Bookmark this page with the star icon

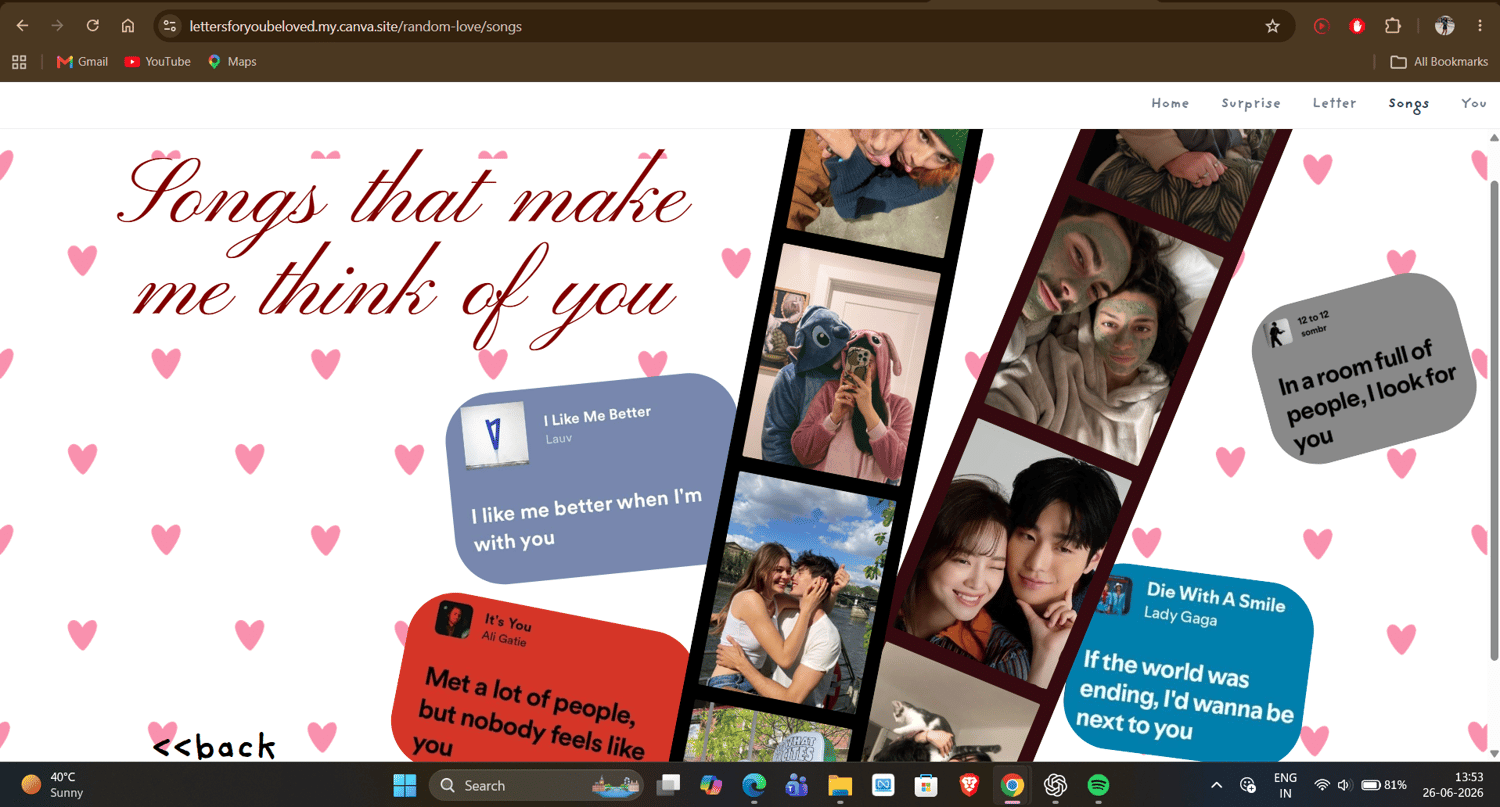point(1272,26)
